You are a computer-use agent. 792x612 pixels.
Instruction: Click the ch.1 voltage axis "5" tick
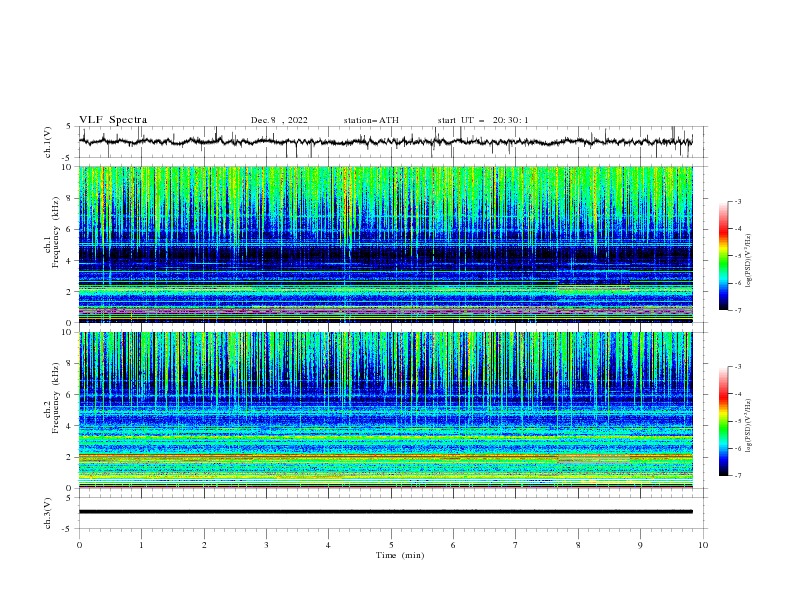(70, 127)
